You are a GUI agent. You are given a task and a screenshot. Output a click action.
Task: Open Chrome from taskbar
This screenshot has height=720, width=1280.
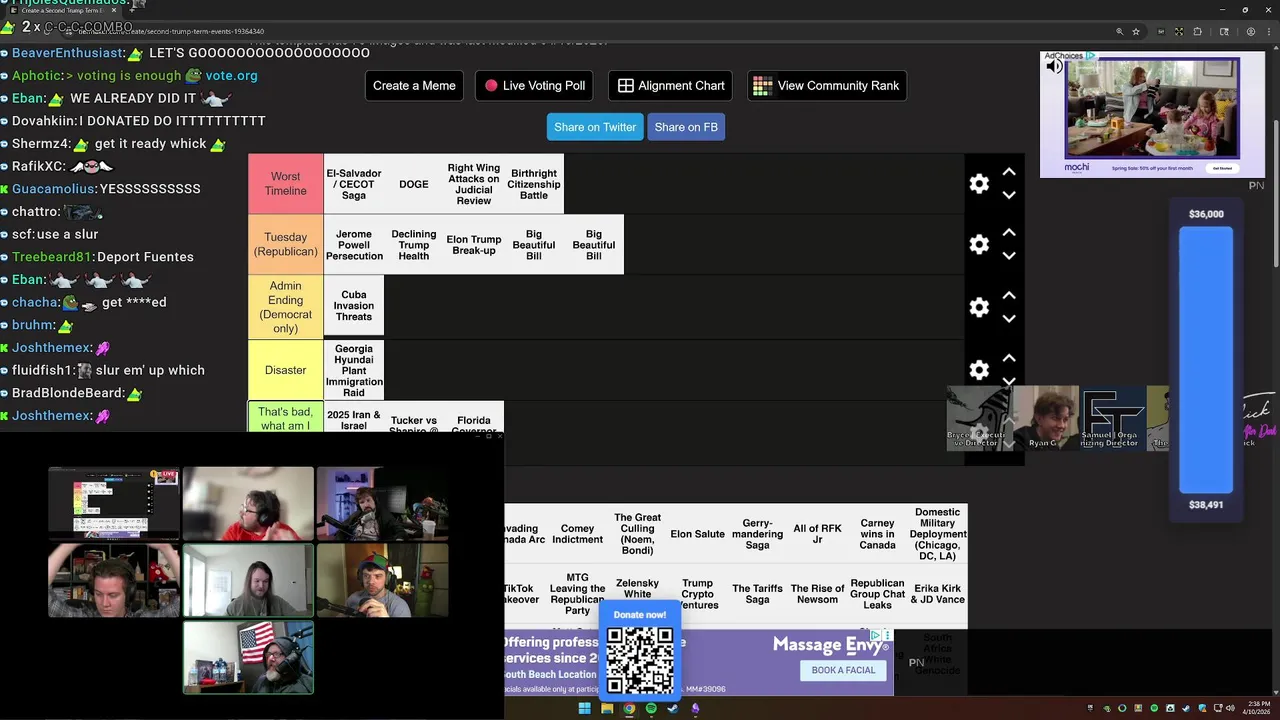coord(629,709)
